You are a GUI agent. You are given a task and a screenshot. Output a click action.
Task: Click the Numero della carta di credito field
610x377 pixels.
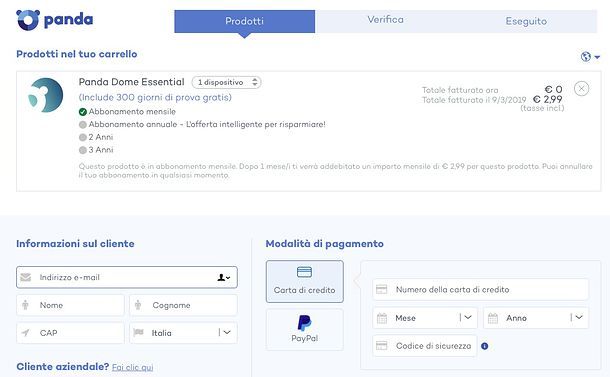coord(480,289)
